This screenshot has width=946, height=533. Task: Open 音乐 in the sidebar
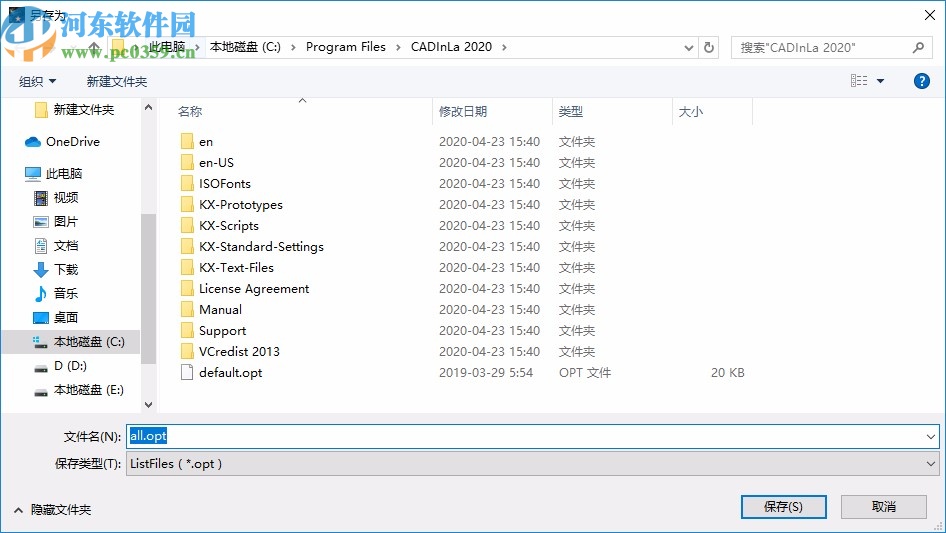coord(56,293)
